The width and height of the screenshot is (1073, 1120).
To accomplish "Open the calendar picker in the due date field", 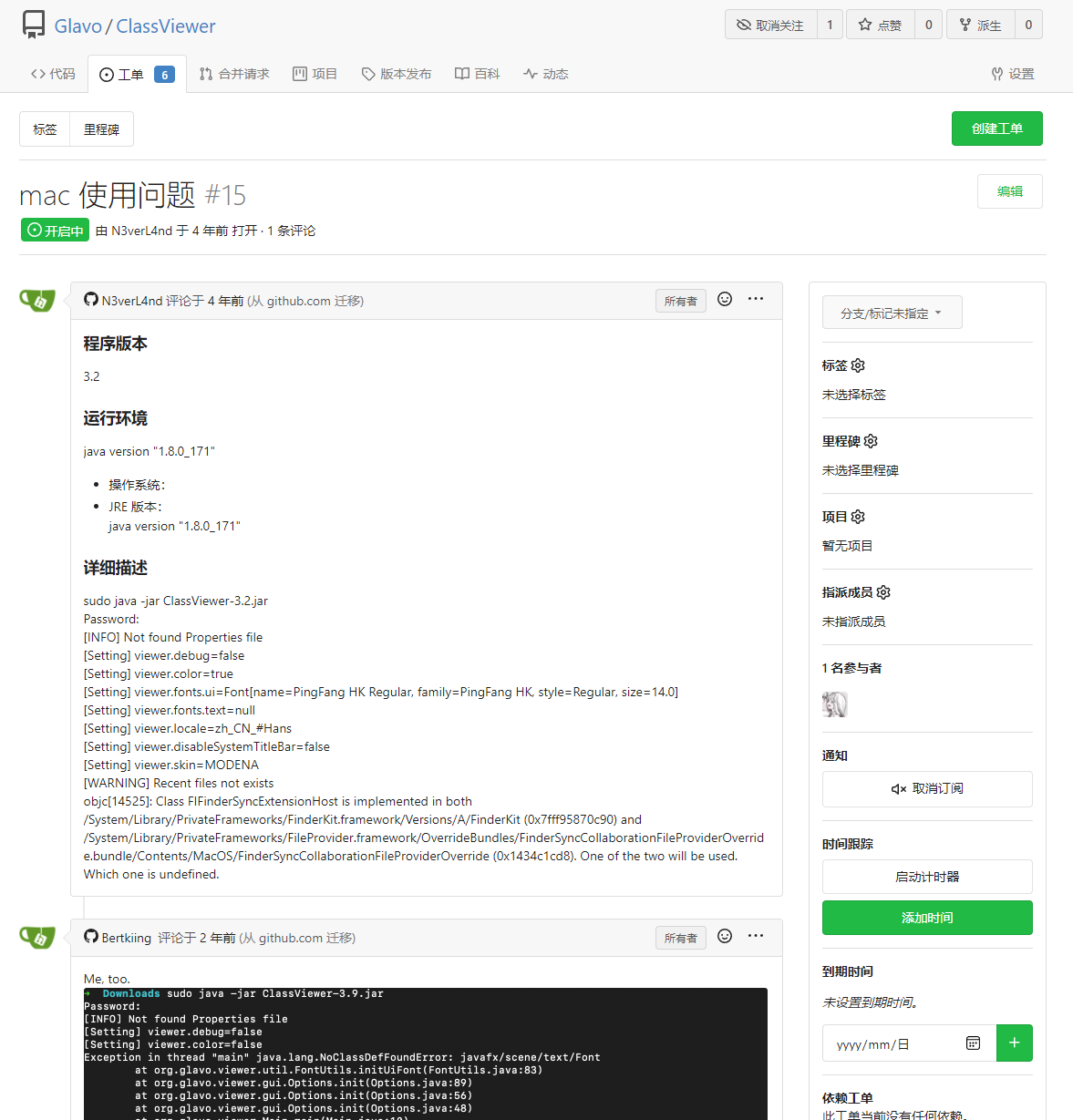I will pos(972,1043).
